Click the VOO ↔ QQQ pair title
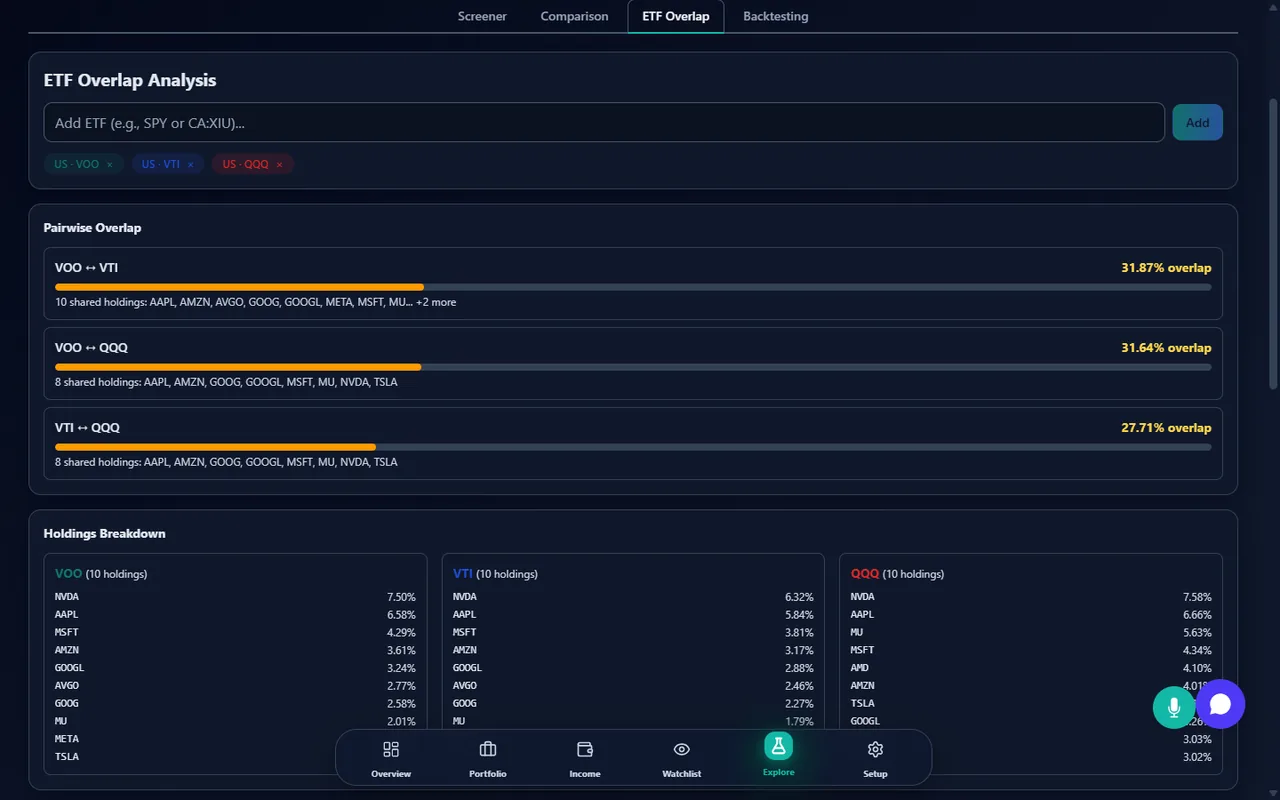Image resolution: width=1280 pixels, height=800 pixels. point(91,348)
